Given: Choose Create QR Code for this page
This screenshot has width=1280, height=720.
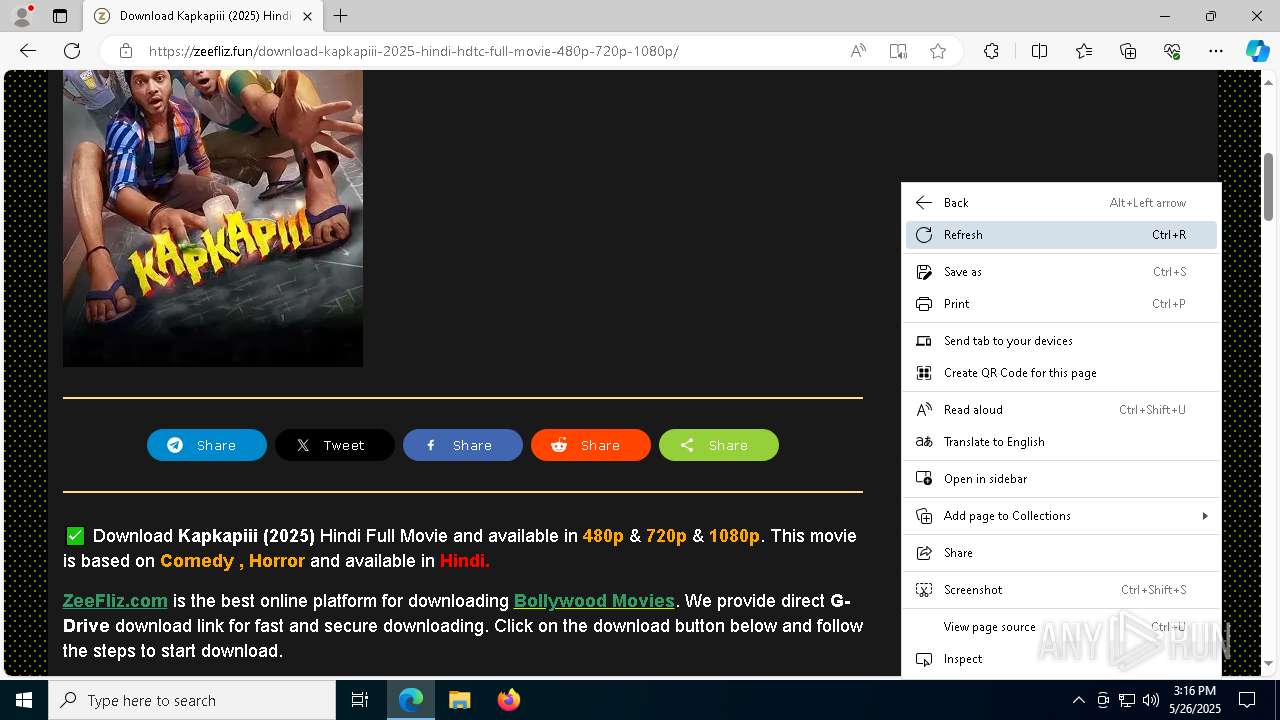Looking at the screenshot, I should coord(1061,373).
